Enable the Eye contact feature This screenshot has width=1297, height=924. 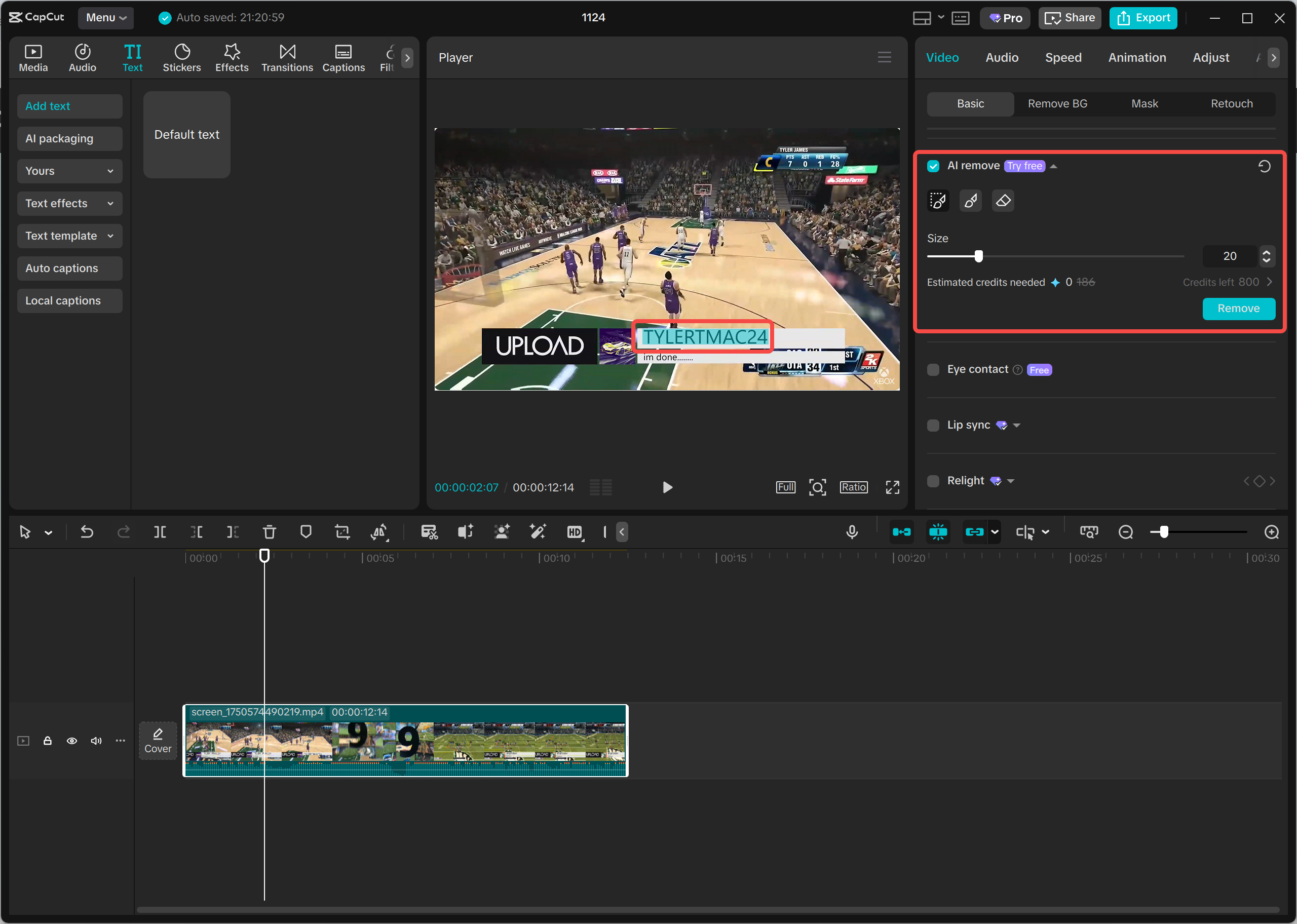pyautogui.click(x=933, y=369)
